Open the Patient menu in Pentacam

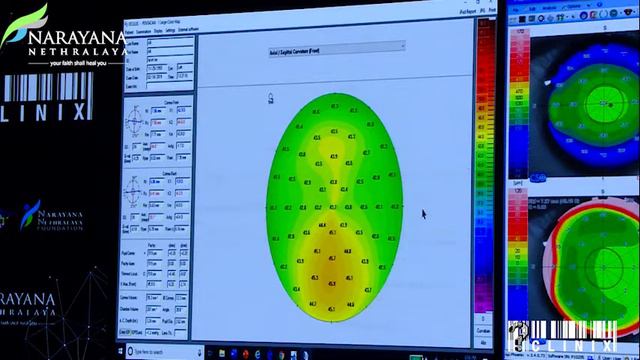pyautogui.click(x=130, y=31)
